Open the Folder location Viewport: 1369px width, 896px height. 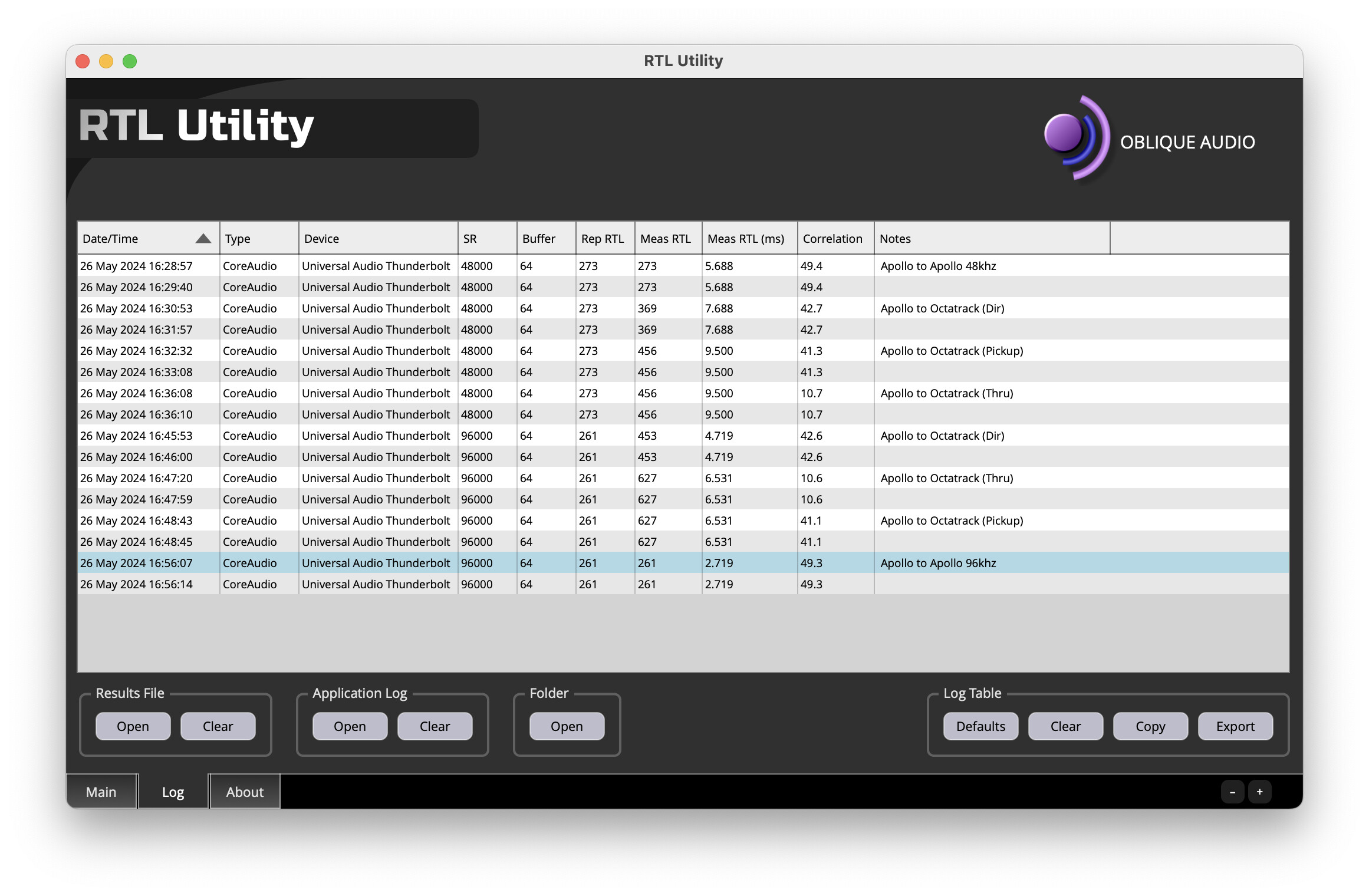(x=567, y=726)
